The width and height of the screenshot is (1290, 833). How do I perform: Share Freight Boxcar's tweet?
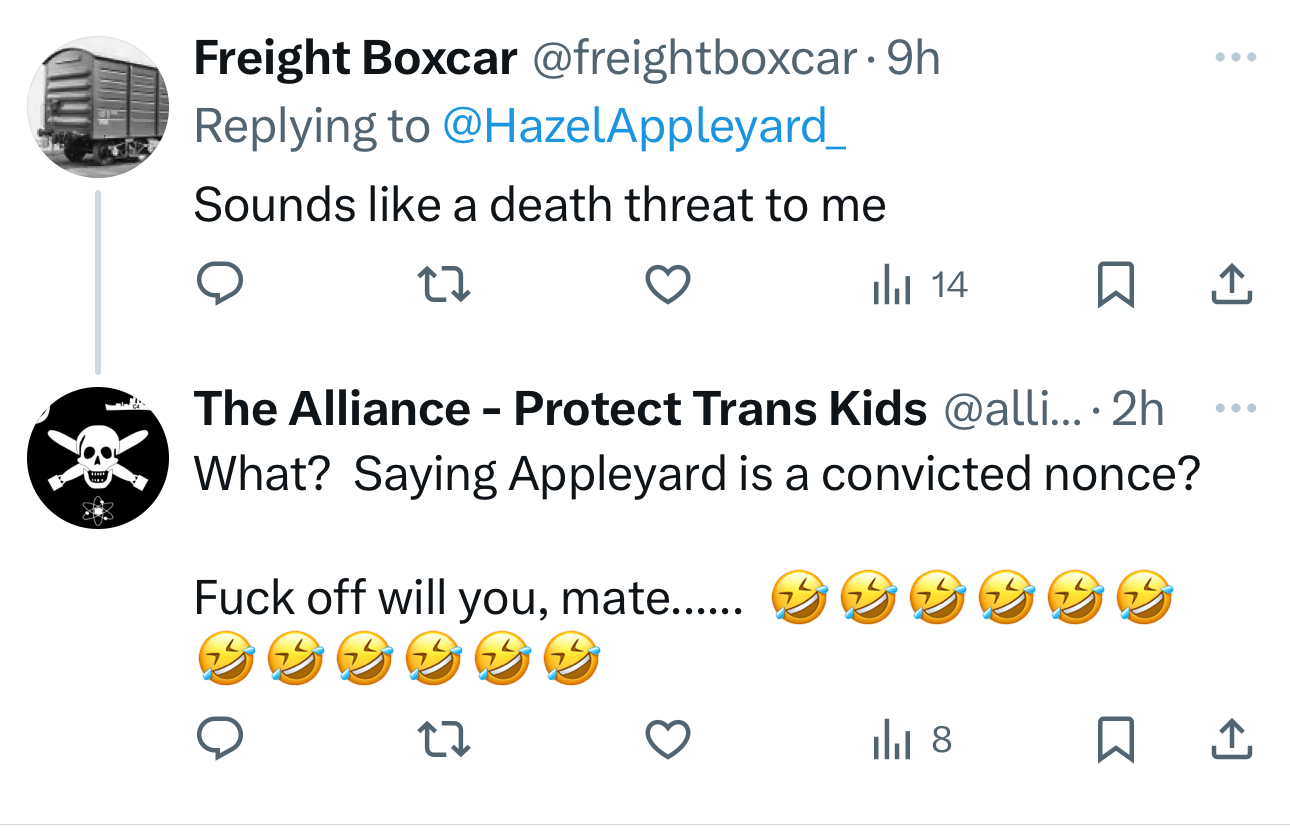coord(1232,286)
